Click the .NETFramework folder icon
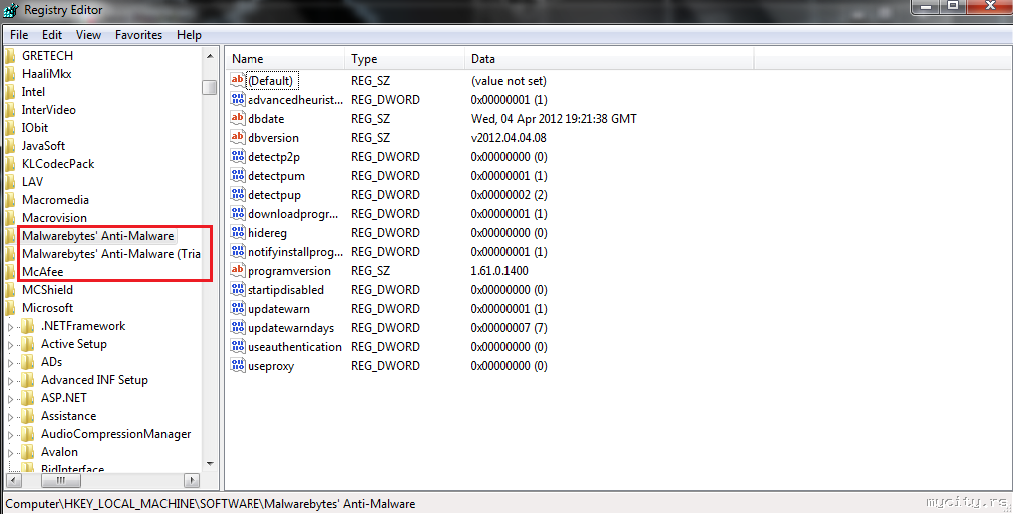 point(27,326)
